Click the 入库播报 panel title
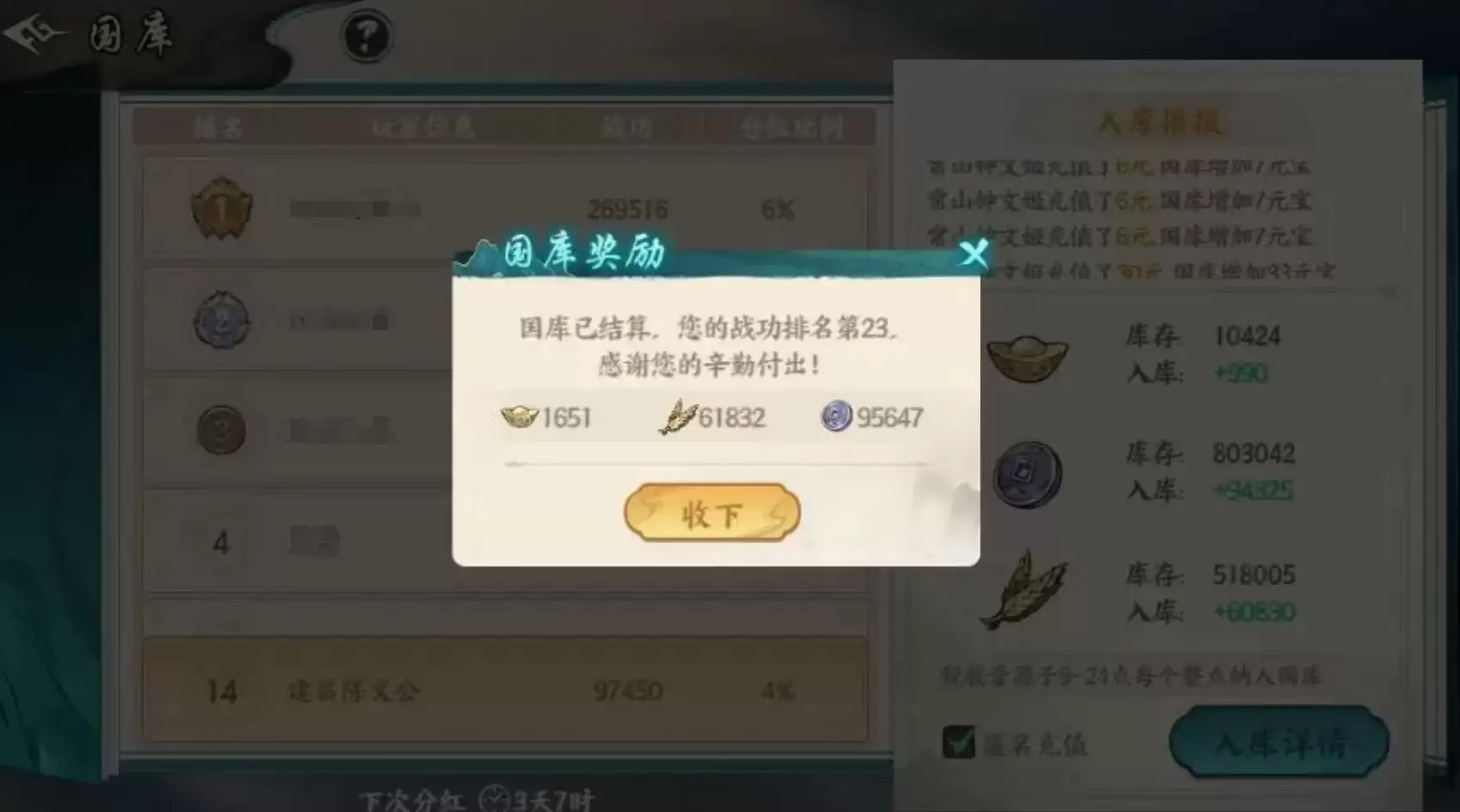The height and width of the screenshot is (812, 1460). coord(1158,121)
